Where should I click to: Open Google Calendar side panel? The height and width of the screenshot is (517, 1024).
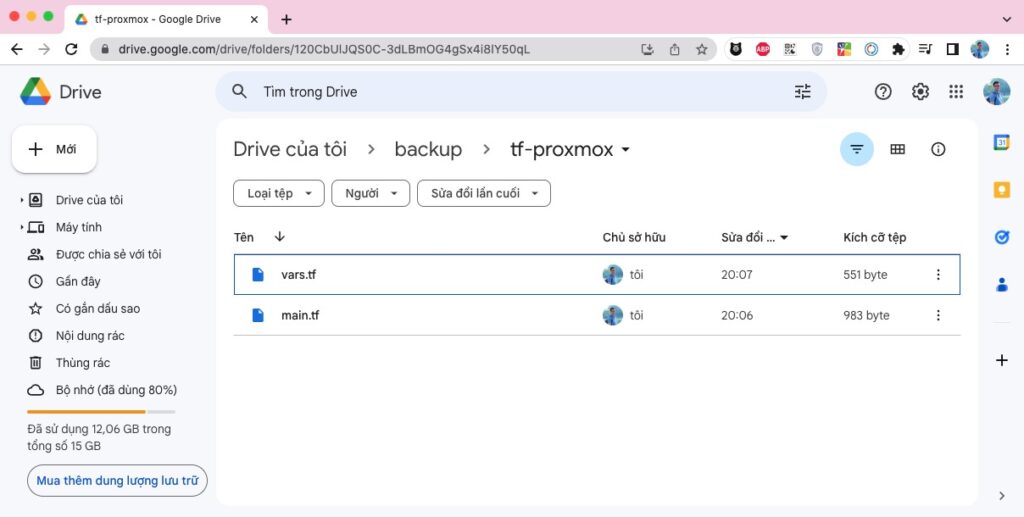pyautogui.click(x=1002, y=142)
